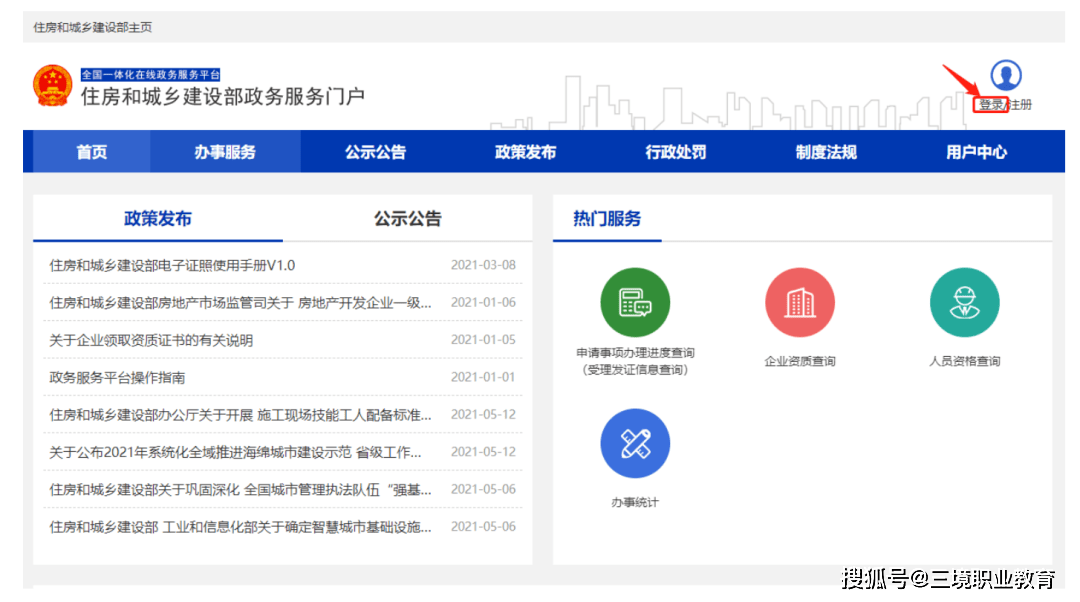
Task: Click the user avatar icon near 登录
Action: point(1004,75)
